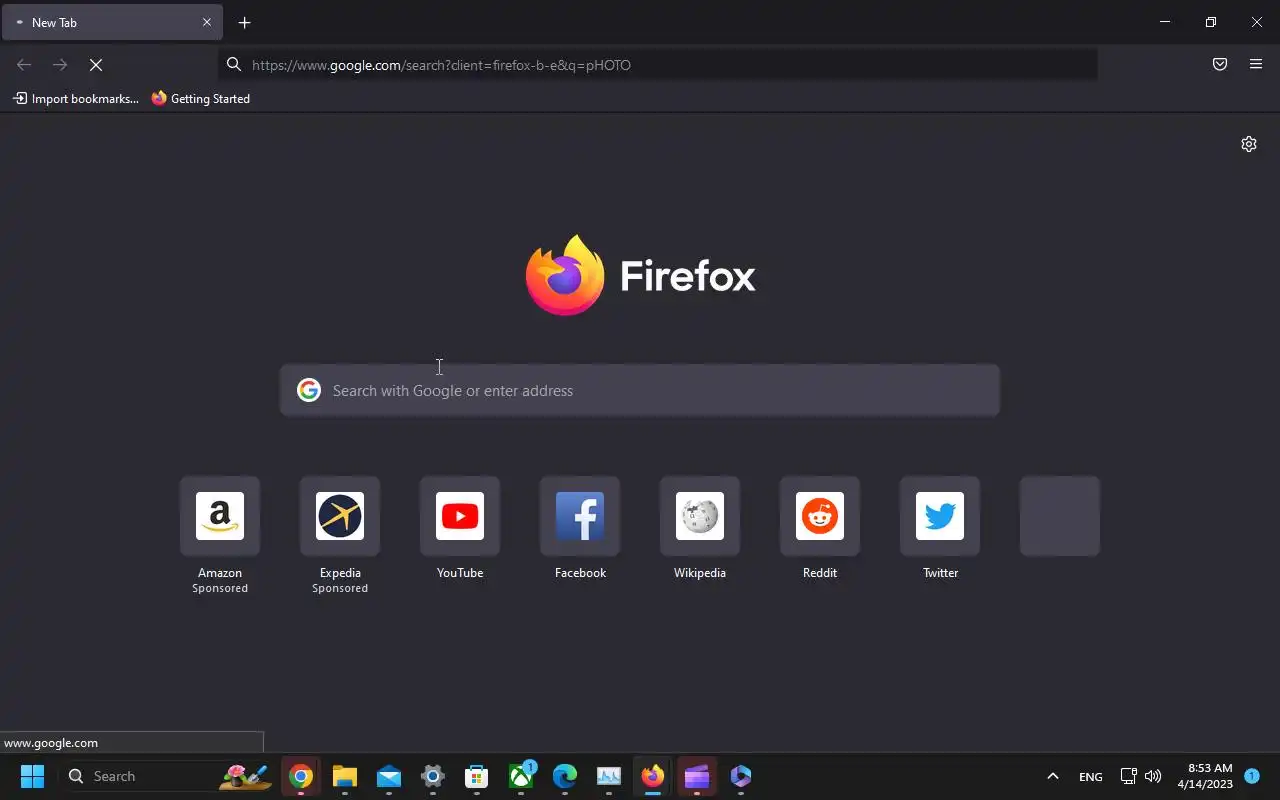Open Microsoft Edge from taskbar
Viewport: 1280px width, 800px height.
[565, 776]
